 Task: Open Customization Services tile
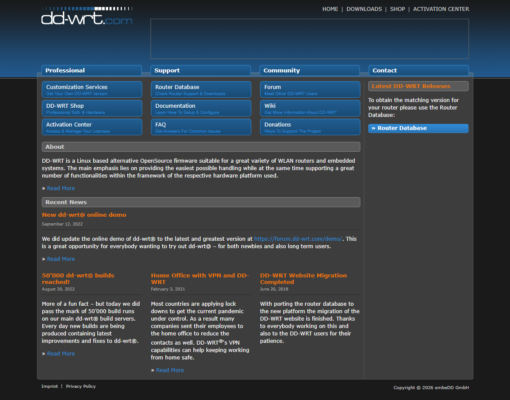[x=92, y=89]
